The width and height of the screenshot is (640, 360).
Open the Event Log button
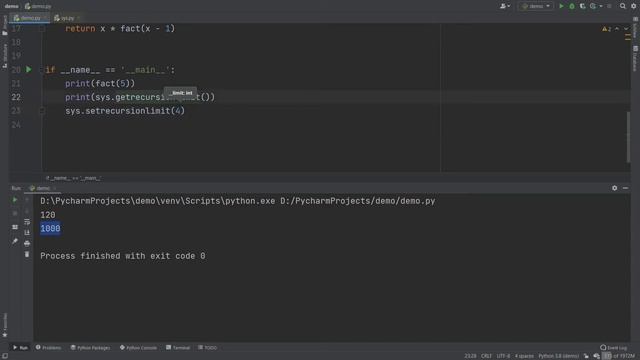pos(613,348)
